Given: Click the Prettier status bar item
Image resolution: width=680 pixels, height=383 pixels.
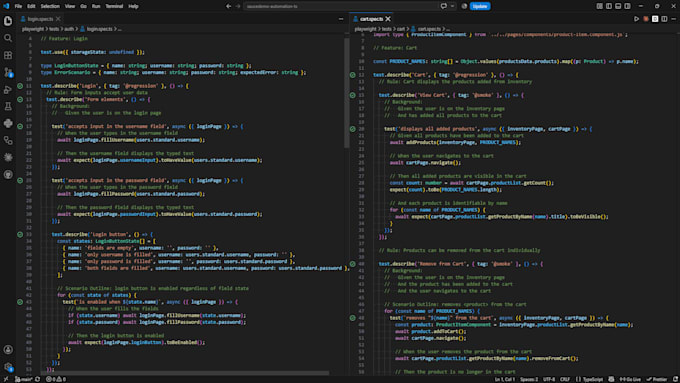Looking at the screenshot, I should coord(657,379).
